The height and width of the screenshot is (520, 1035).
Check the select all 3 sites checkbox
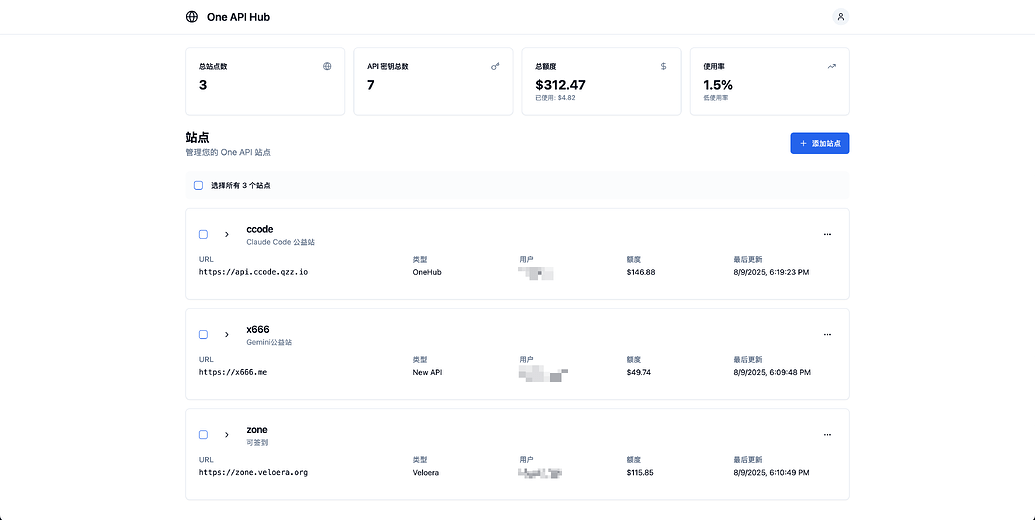click(198, 185)
